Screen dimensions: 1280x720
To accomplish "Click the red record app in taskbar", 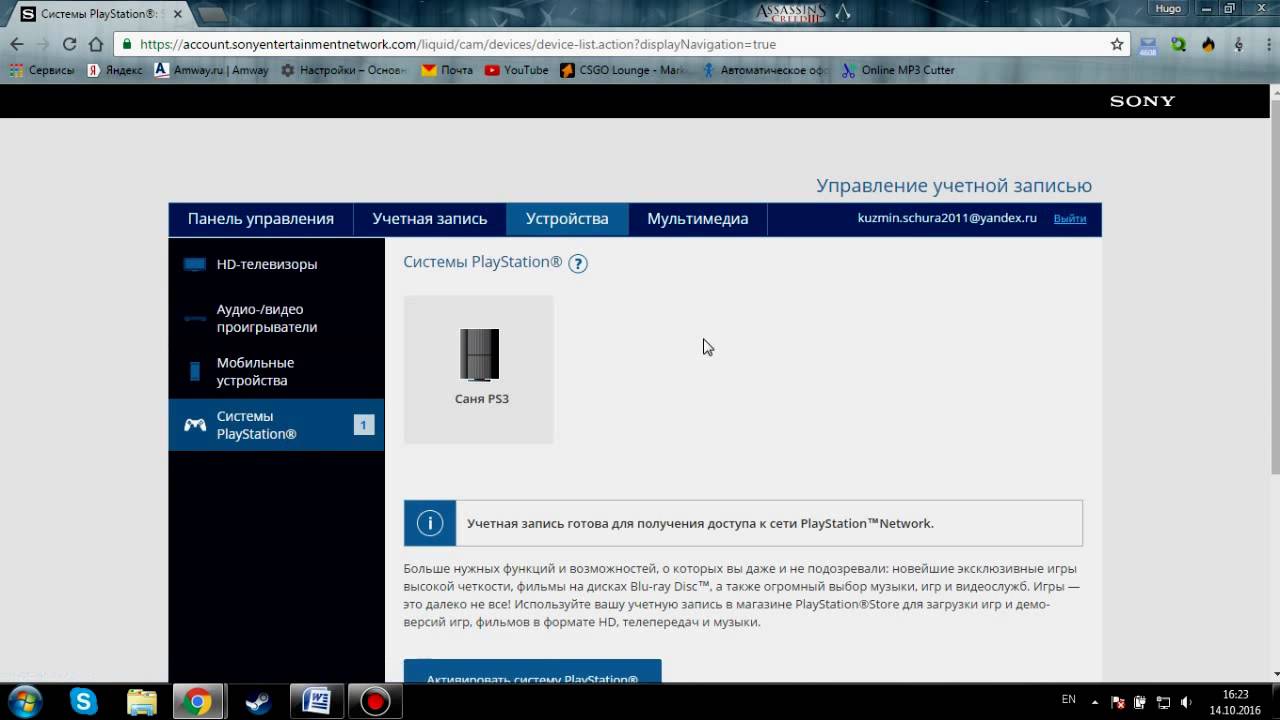I will [375, 702].
